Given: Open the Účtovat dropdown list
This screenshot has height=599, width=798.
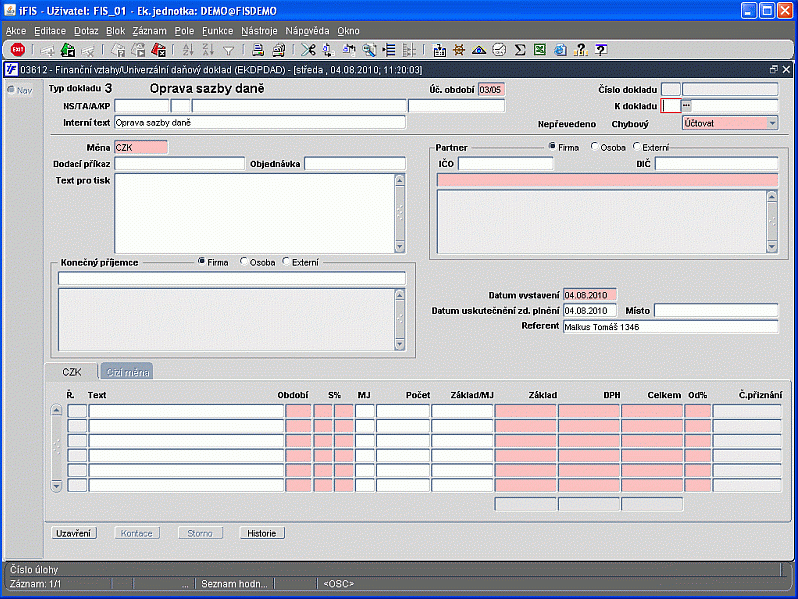Looking at the screenshot, I should pos(772,123).
